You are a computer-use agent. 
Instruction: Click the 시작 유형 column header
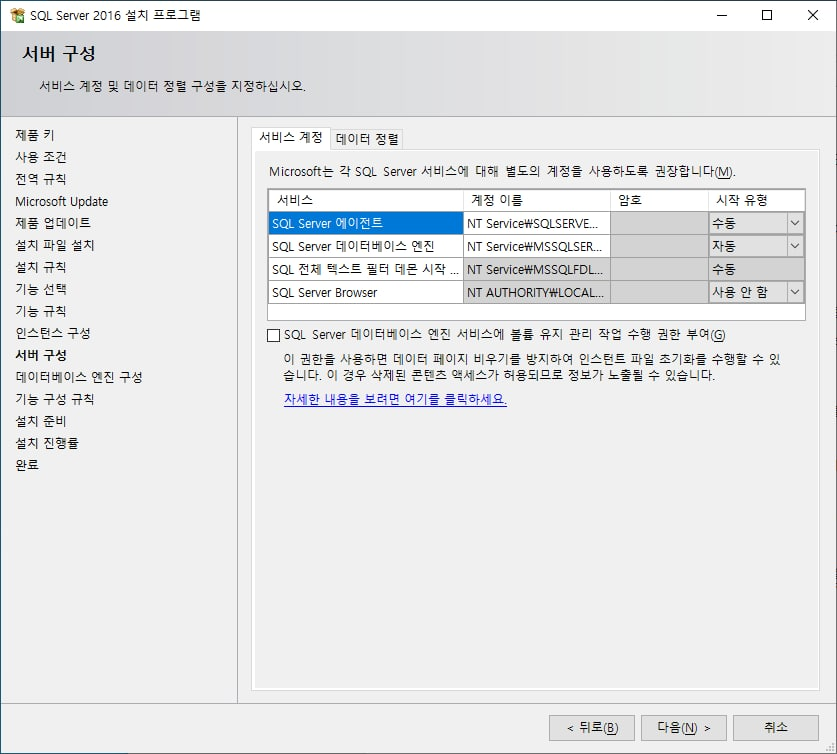pos(756,200)
